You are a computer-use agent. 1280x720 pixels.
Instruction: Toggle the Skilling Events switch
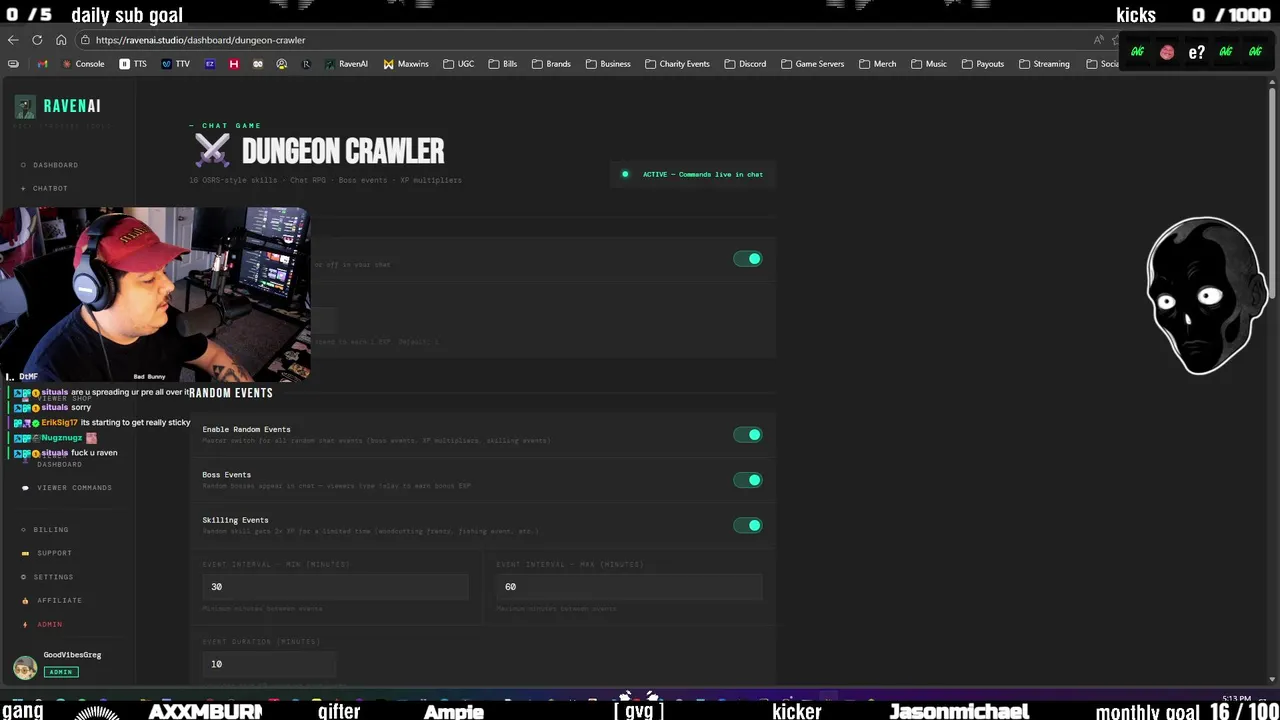point(747,525)
